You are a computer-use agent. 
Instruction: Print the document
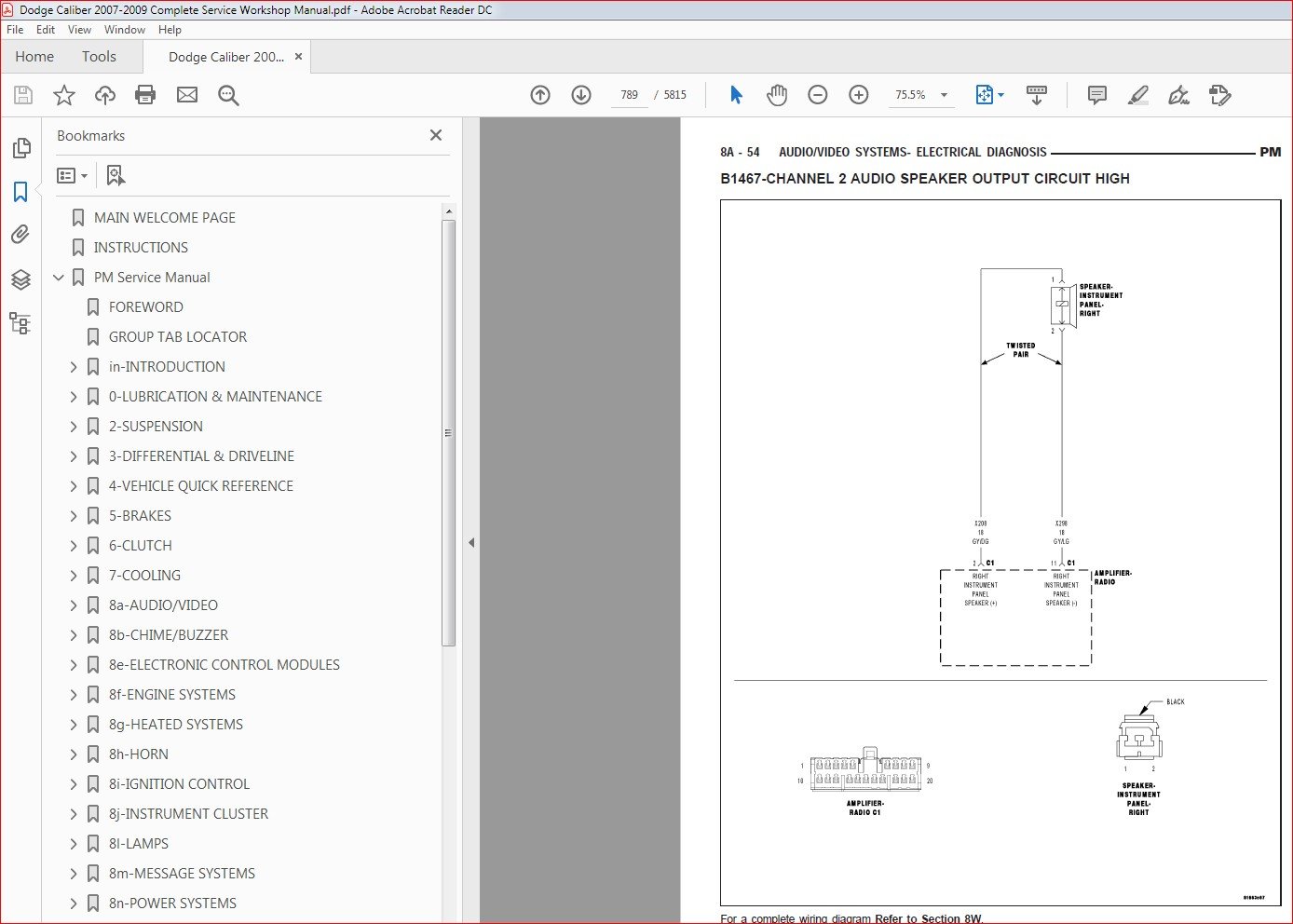(x=145, y=95)
